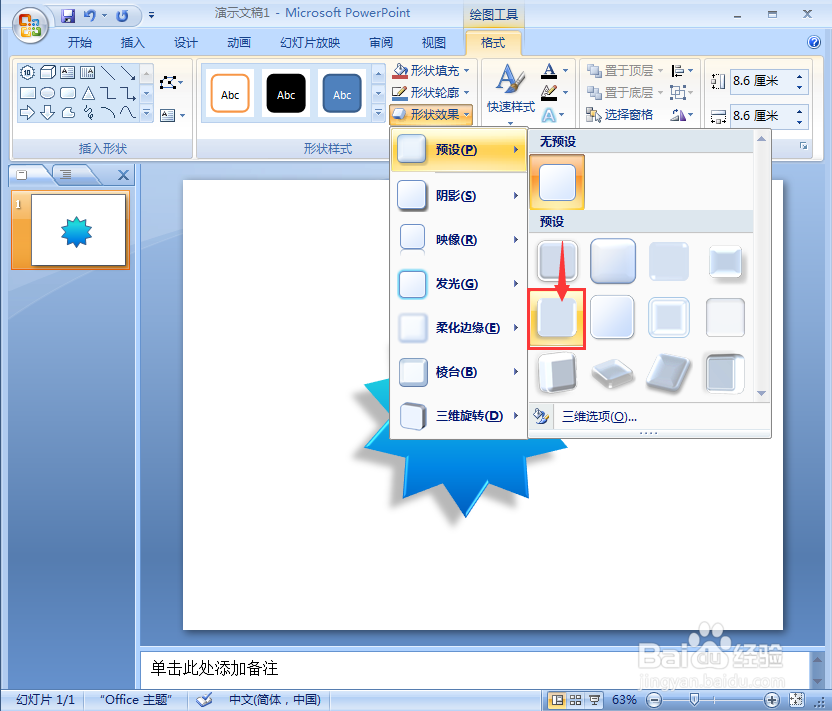
Task: Switch to the 视图 tab
Action: coord(434,42)
